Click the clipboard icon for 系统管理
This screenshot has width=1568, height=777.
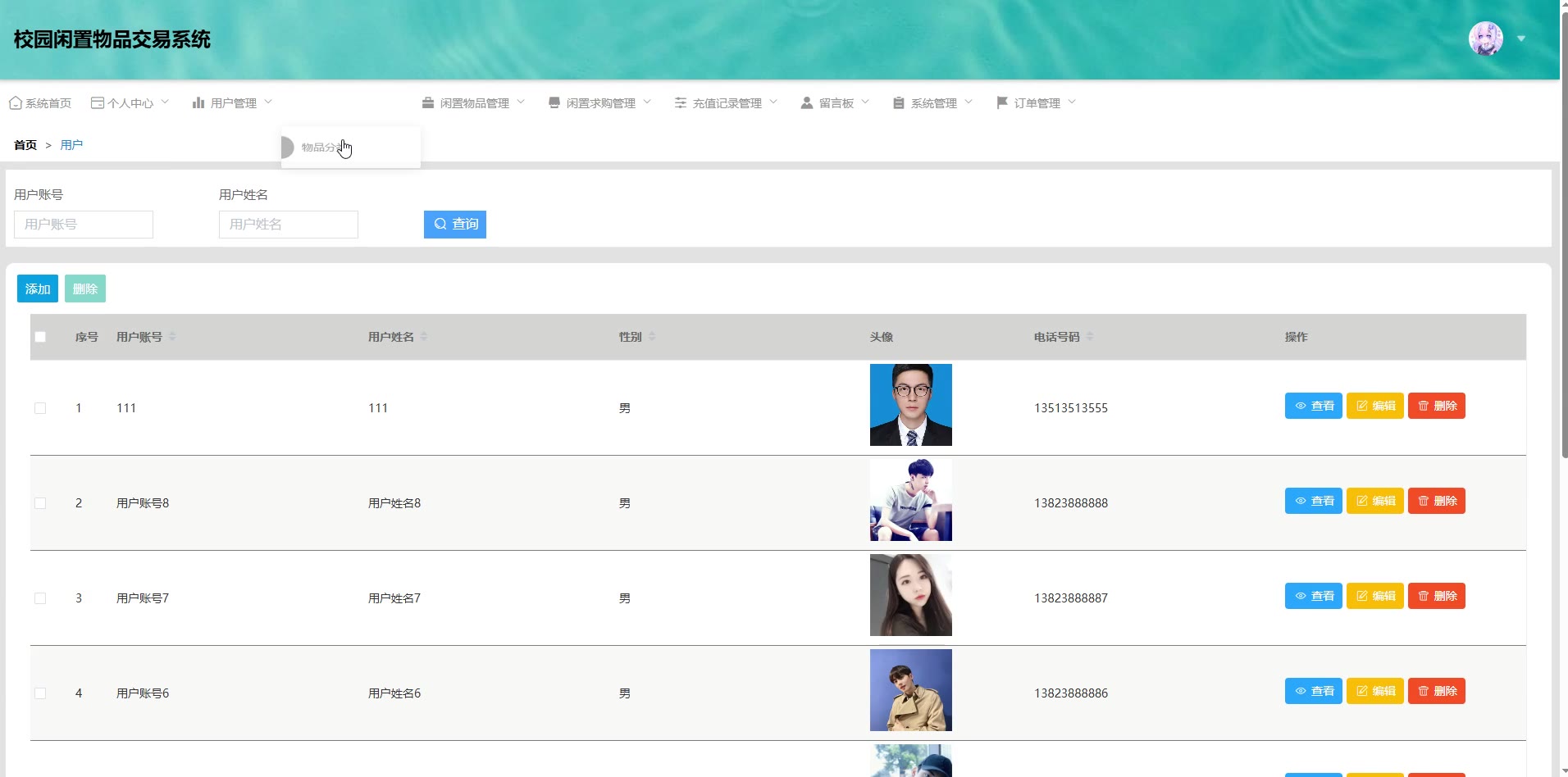point(899,103)
